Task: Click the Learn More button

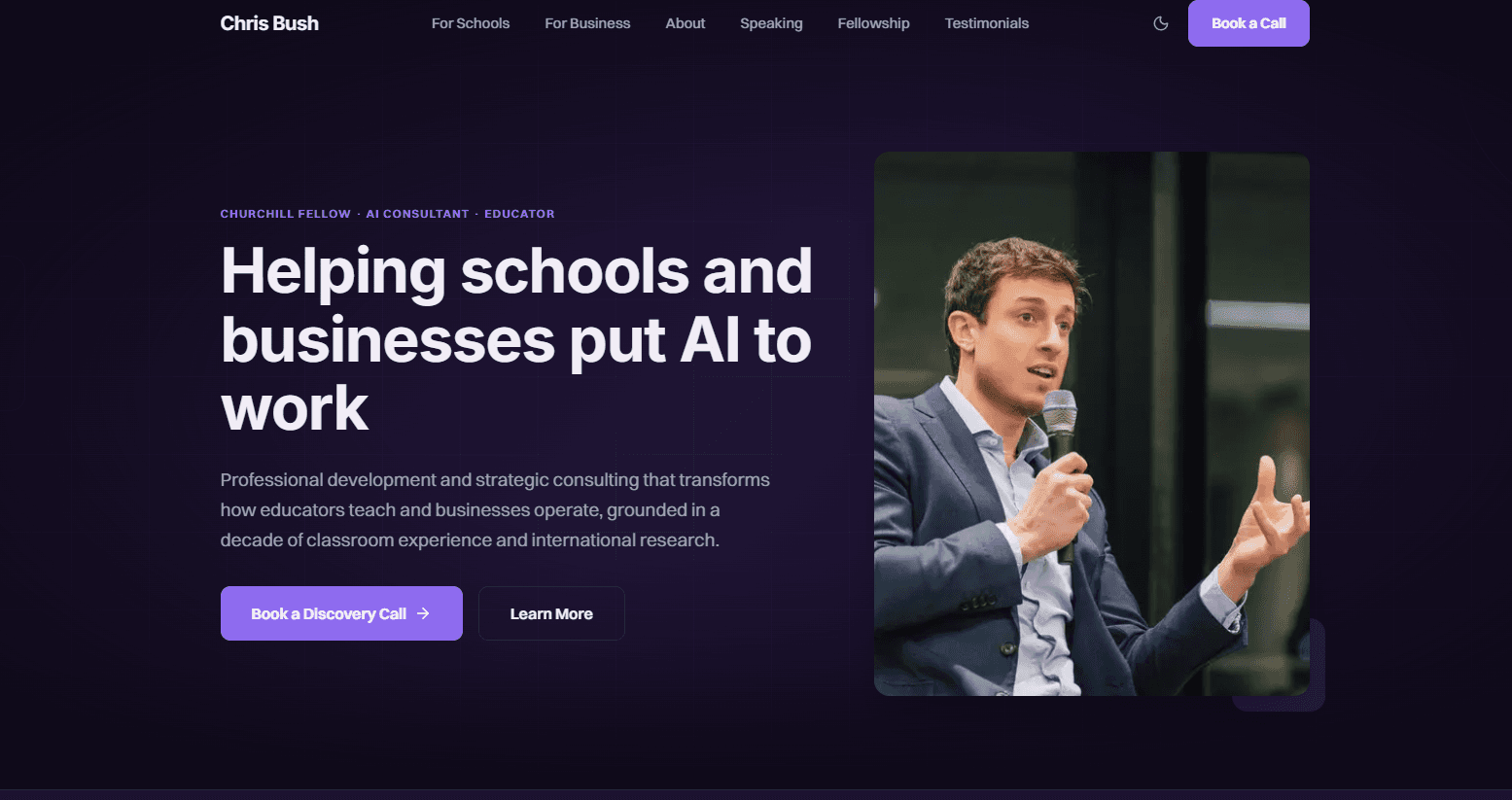Action: (551, 613)
